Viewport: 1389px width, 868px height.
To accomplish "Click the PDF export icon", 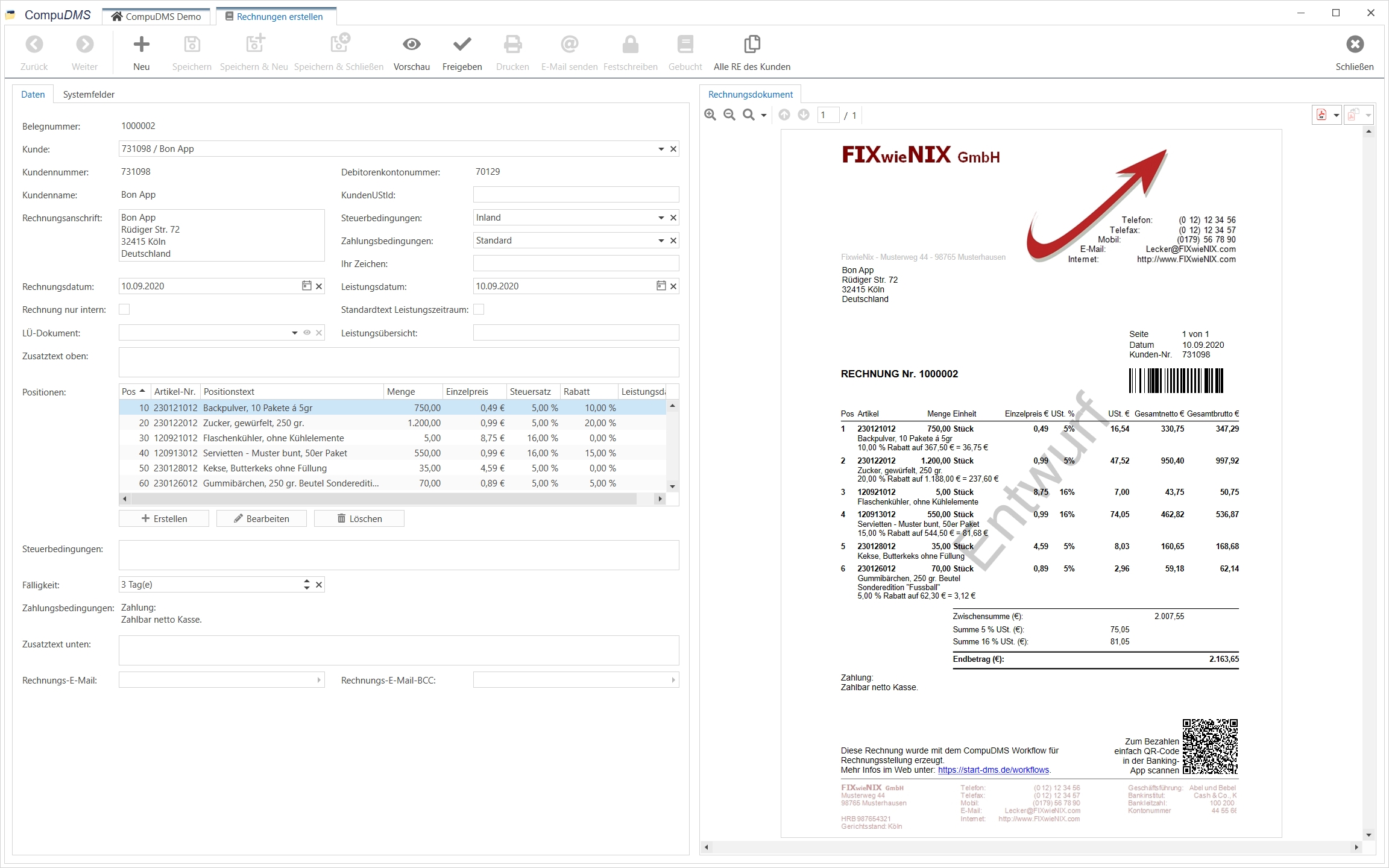I will tap(1321, 115).
